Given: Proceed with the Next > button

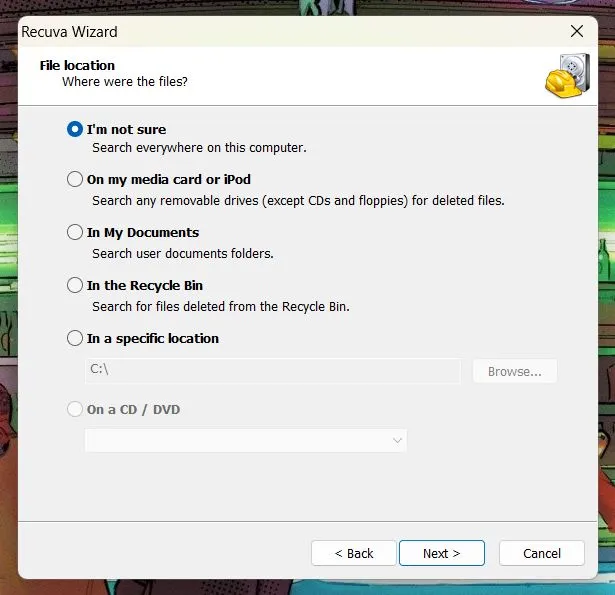Looking at the screenshot, I should [442, 553].
